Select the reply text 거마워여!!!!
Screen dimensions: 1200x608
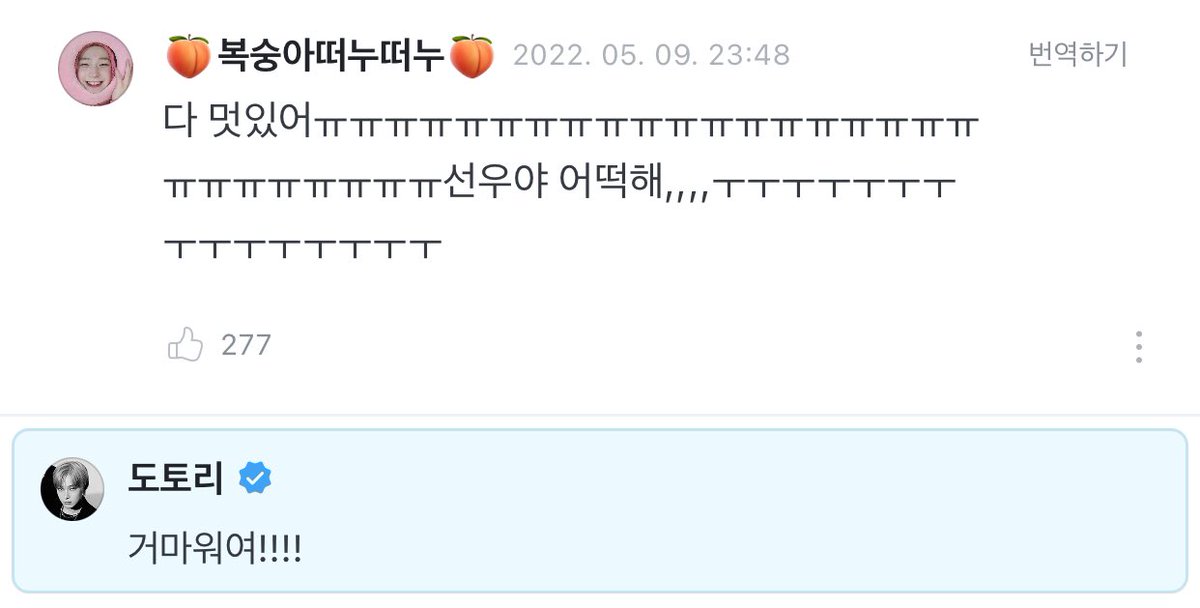point(214,548)
